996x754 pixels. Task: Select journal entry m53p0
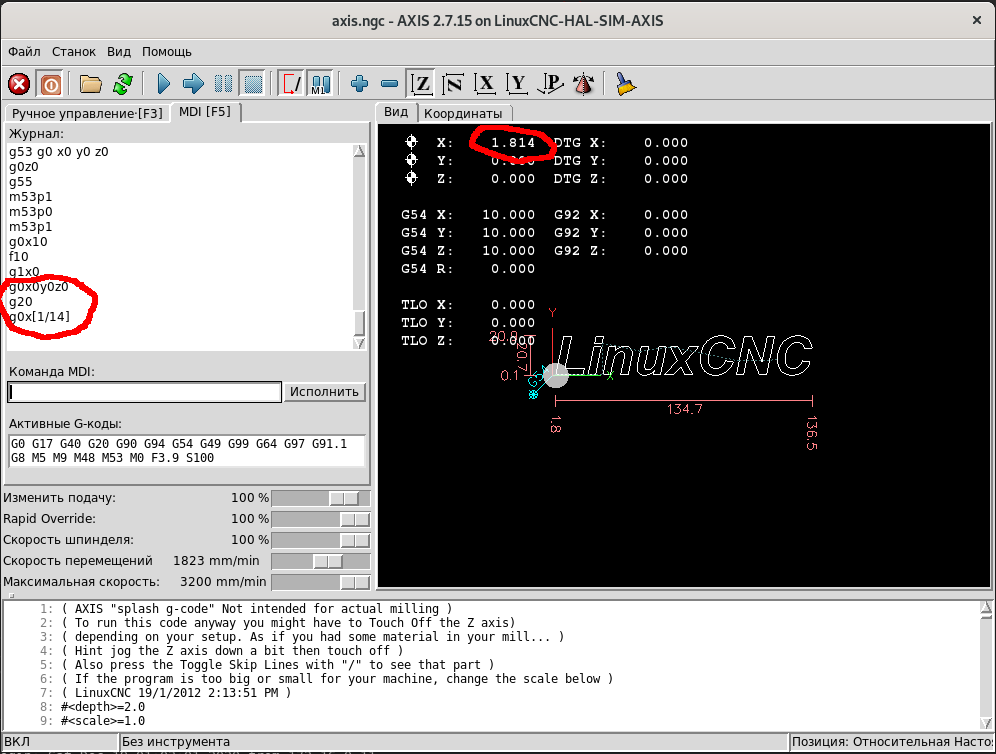[x=30, y=212]
